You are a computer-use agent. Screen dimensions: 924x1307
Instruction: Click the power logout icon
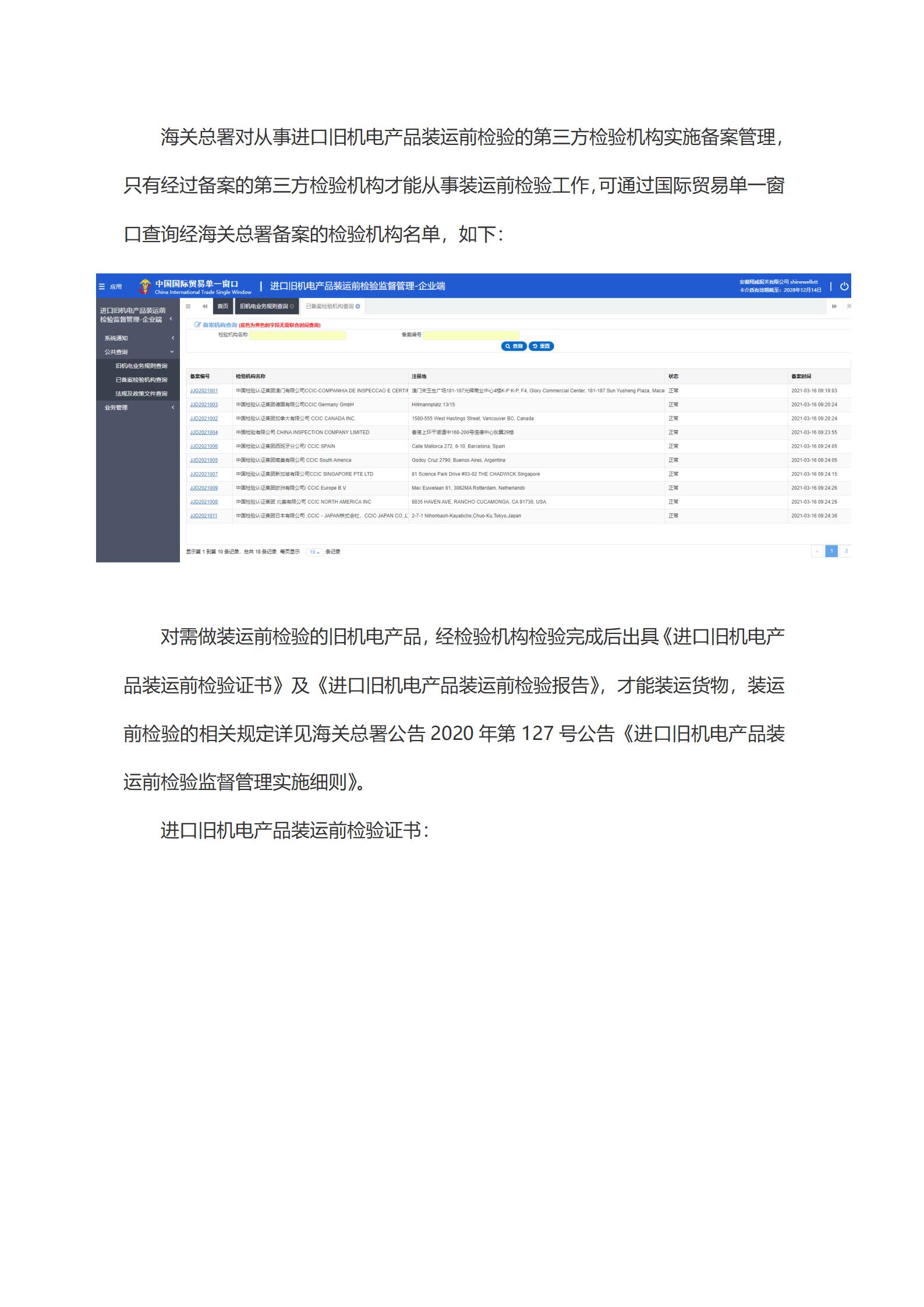[844, 286]
